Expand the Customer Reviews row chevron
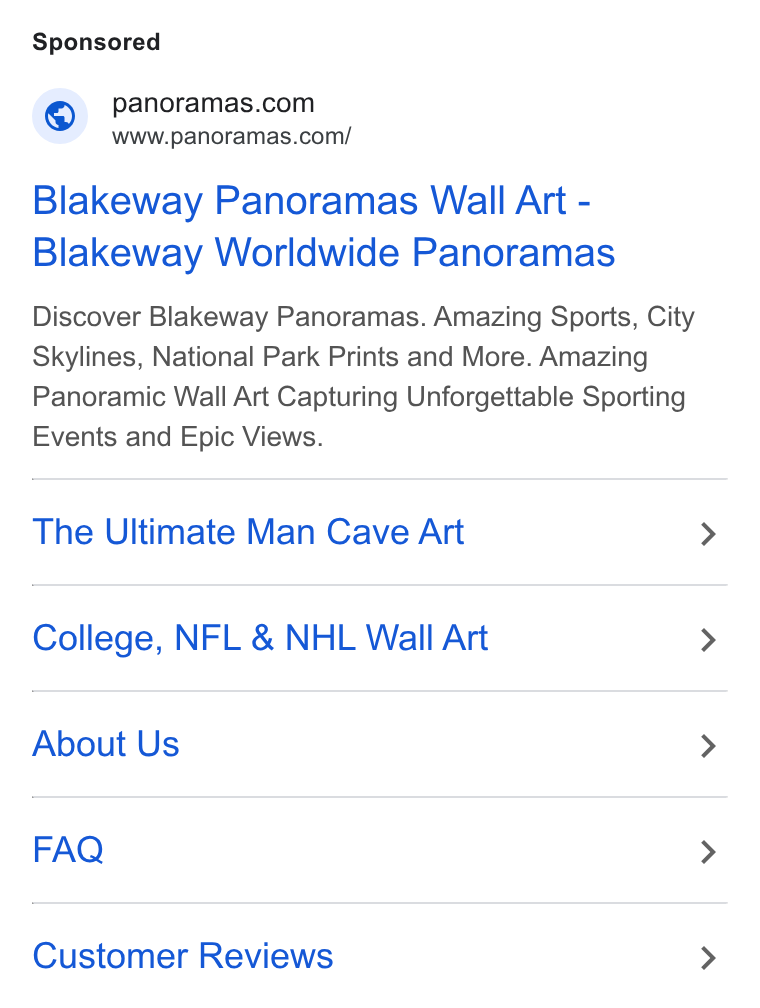Viewport: 760px width, 1008px height. (708, 958)
